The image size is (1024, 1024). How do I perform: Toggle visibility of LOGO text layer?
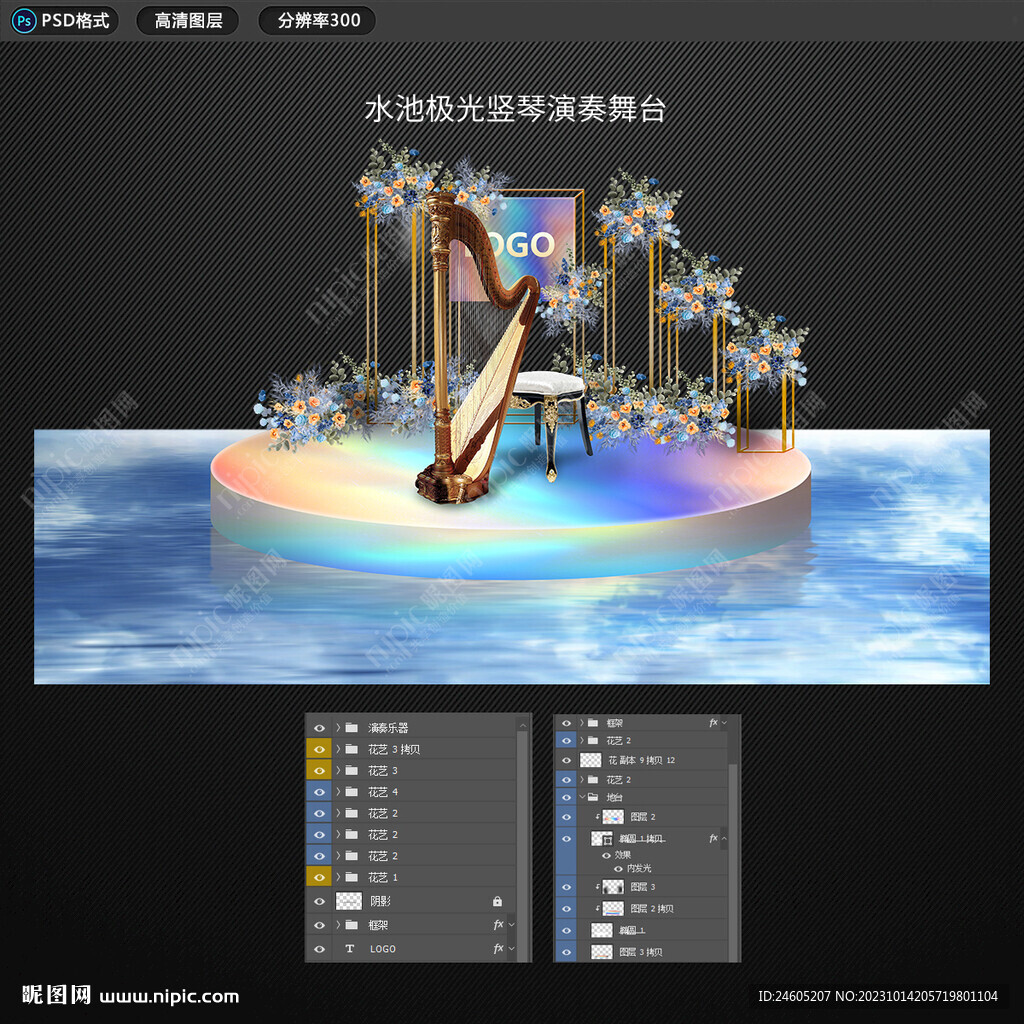[319, 948]
